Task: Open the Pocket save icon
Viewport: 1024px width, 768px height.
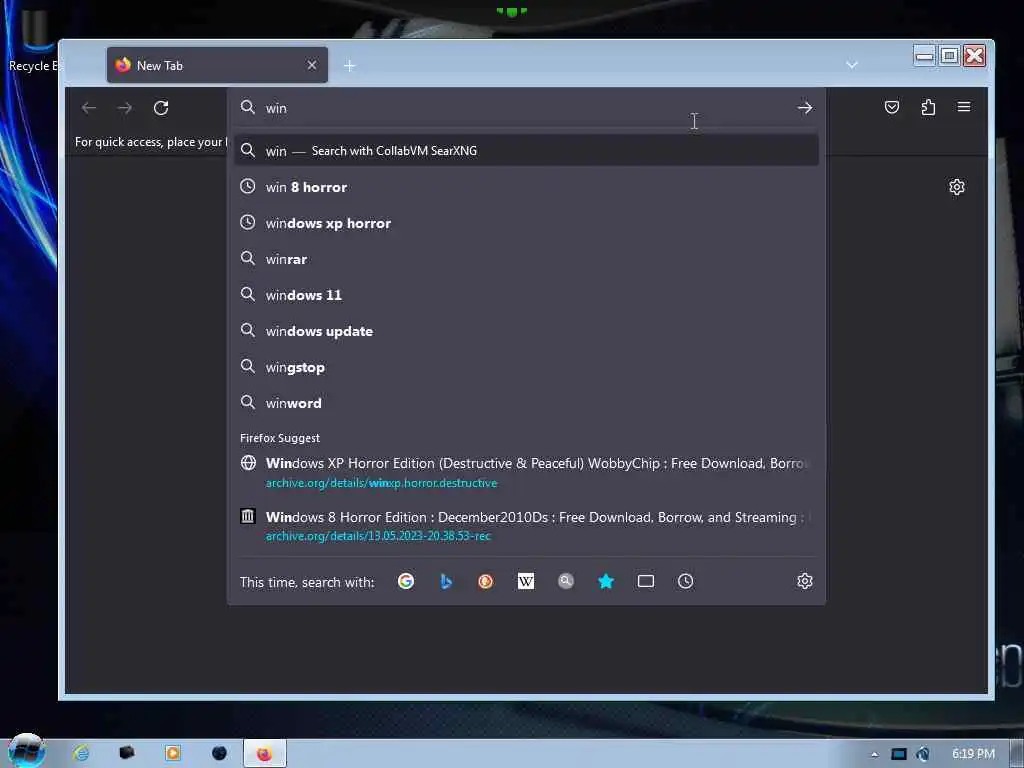Action: (x=891, y=107)
